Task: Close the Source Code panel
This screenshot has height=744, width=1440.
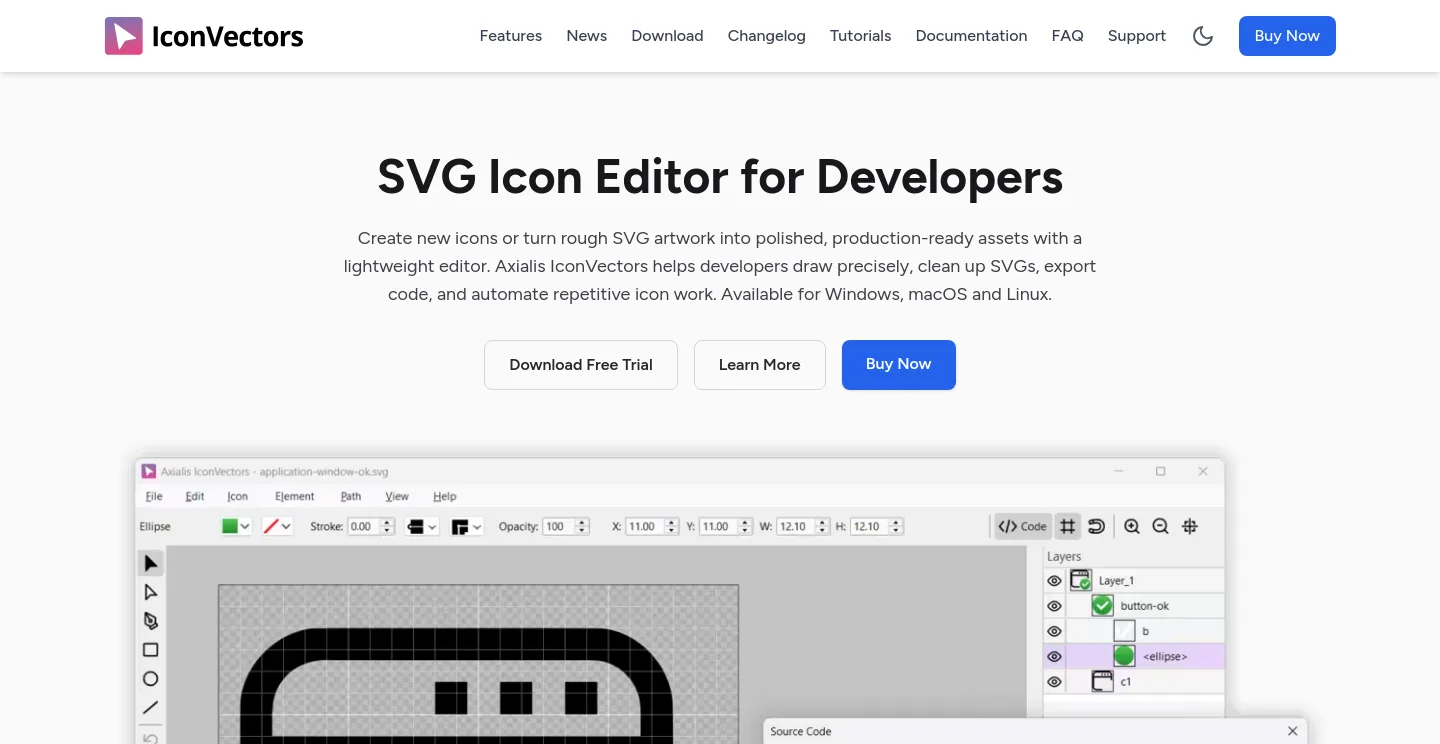Action: click(x=1292, y=731)
